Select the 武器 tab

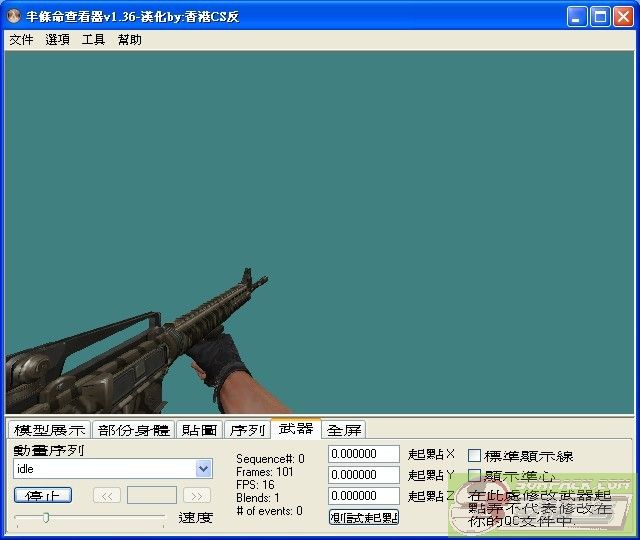[x=296, y=428]
